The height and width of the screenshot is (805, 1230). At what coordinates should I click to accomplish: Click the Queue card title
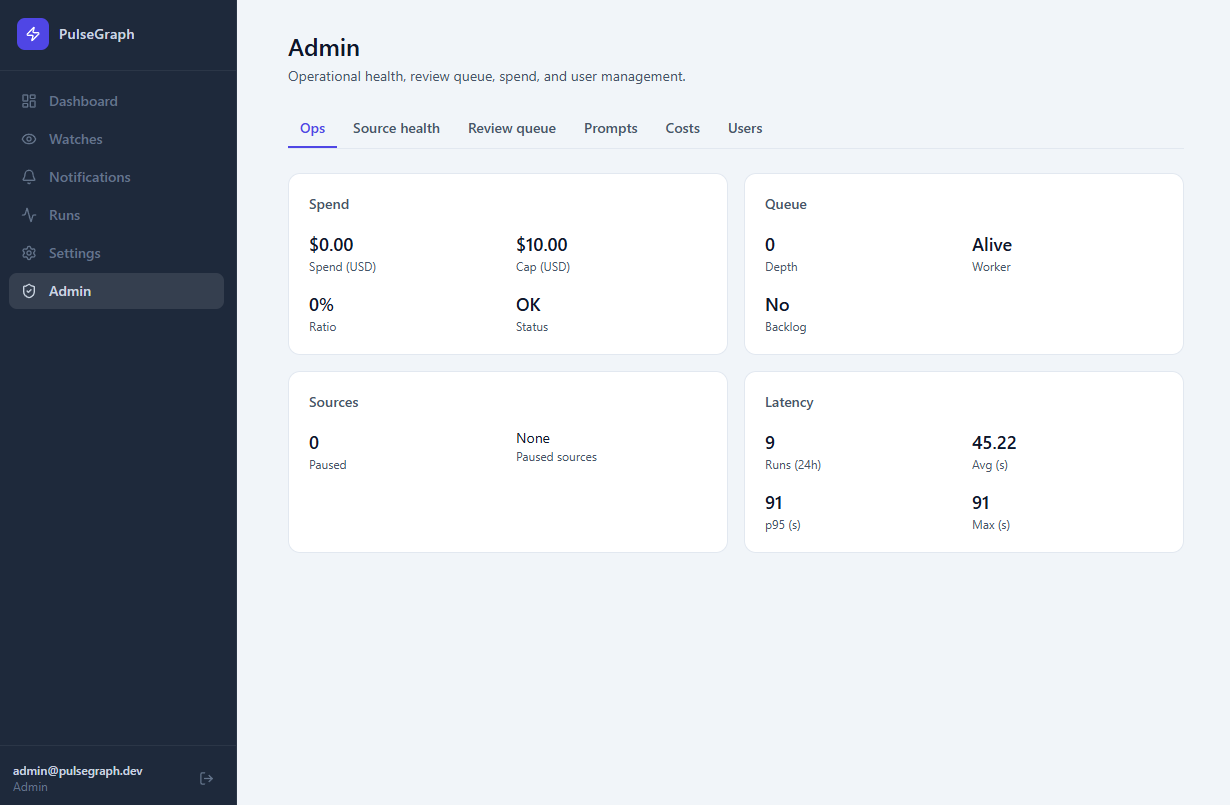[x=786, y=204]
